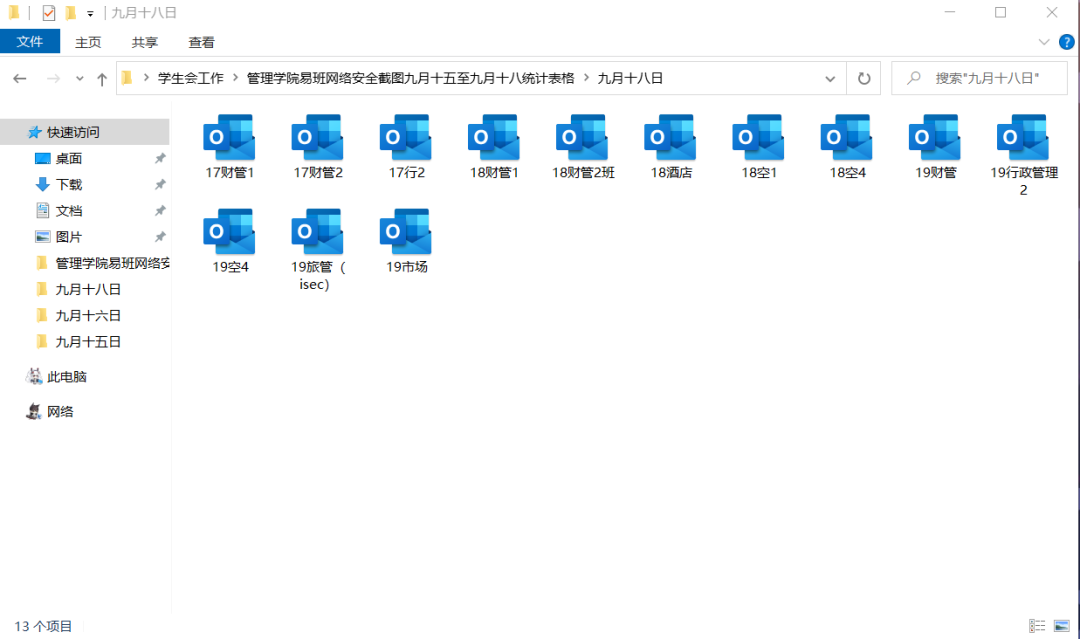Click the pin icon next to 下载

(x=160, y=185)
